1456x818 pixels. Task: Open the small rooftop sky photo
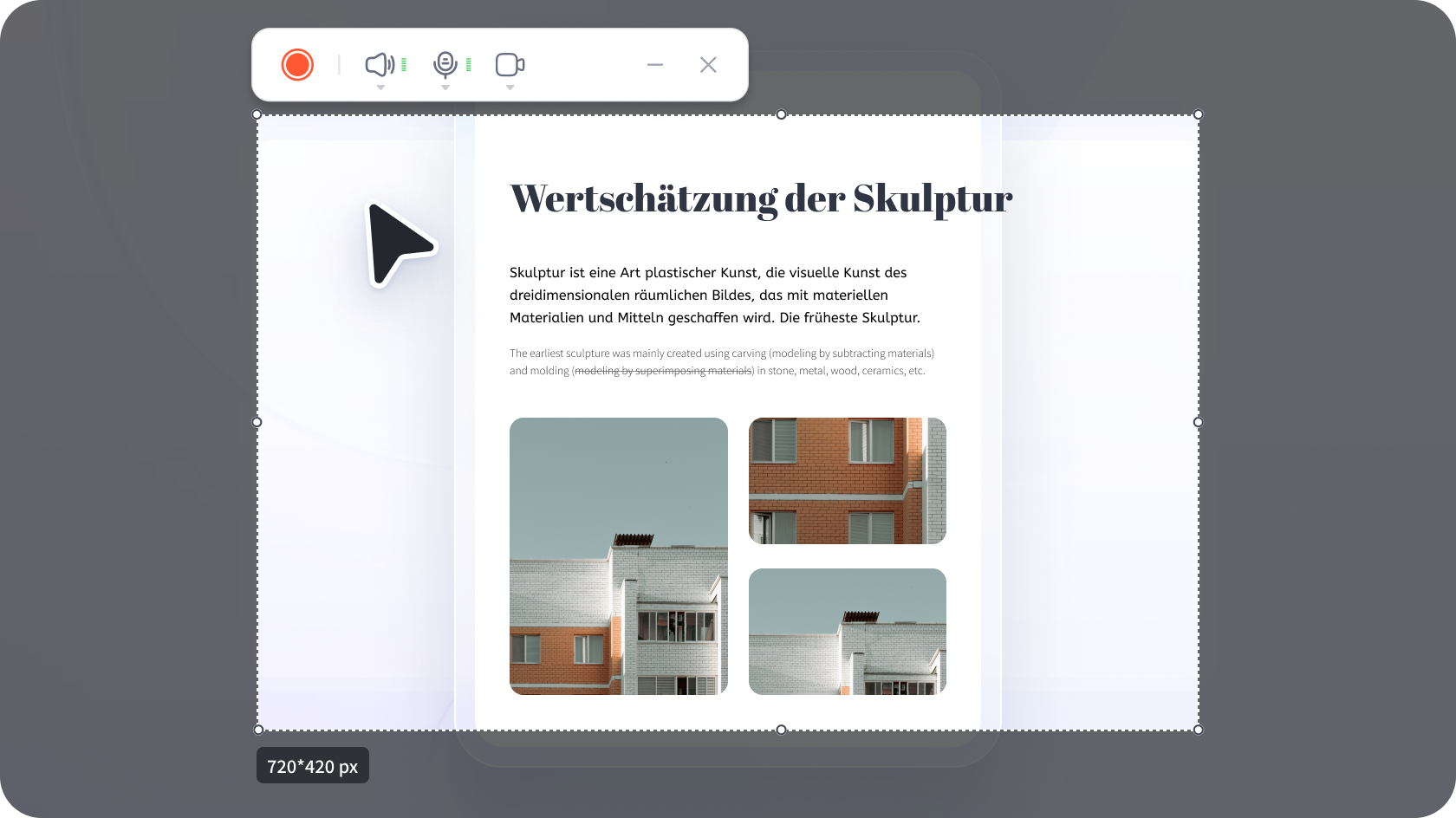click(x=848, y=632)
